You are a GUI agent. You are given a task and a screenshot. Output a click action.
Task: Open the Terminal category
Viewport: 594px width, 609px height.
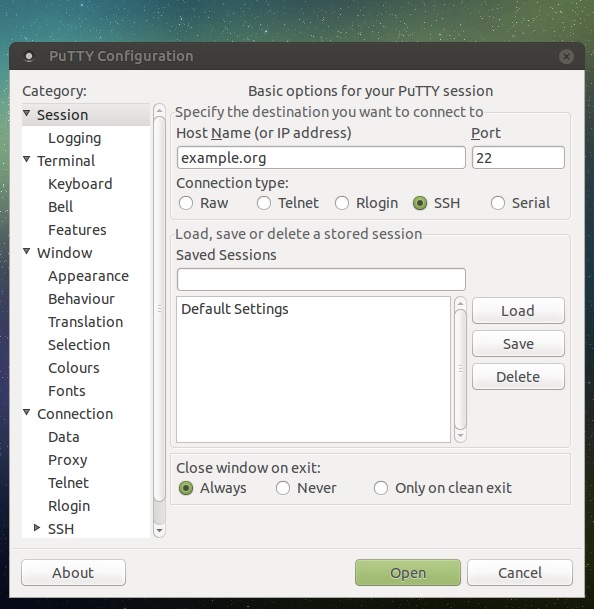pos(66,161)
